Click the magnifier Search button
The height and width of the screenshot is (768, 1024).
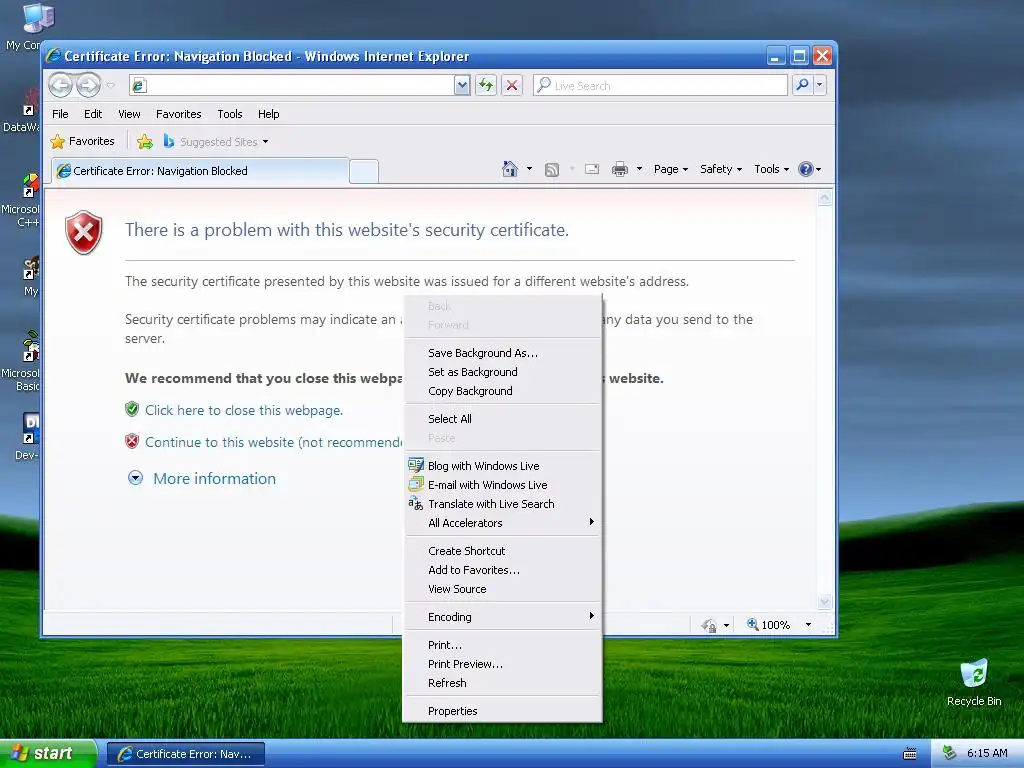(x=802, y=85)
